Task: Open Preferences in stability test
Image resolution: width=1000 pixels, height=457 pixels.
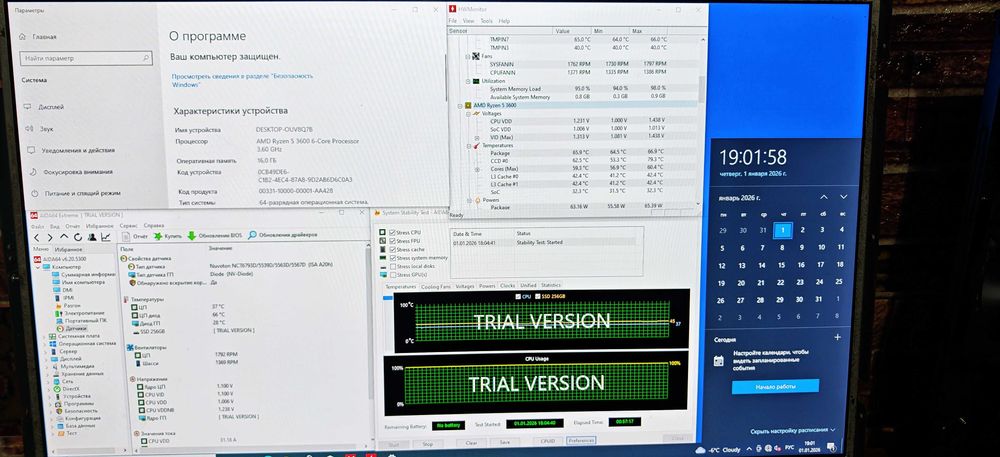Action: 580,440
